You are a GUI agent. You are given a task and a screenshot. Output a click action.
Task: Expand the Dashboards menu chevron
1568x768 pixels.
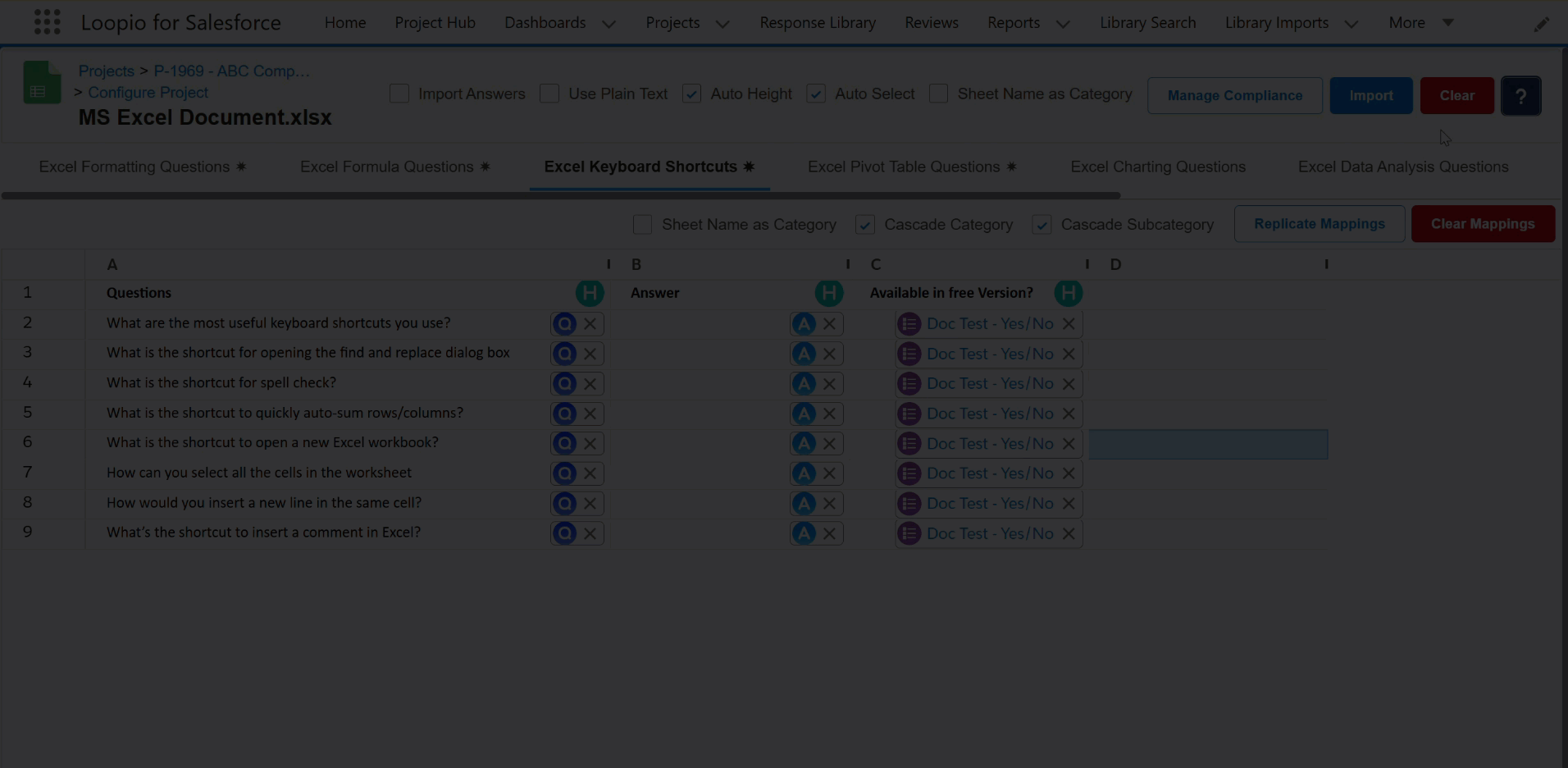click(x=609, y=24)
